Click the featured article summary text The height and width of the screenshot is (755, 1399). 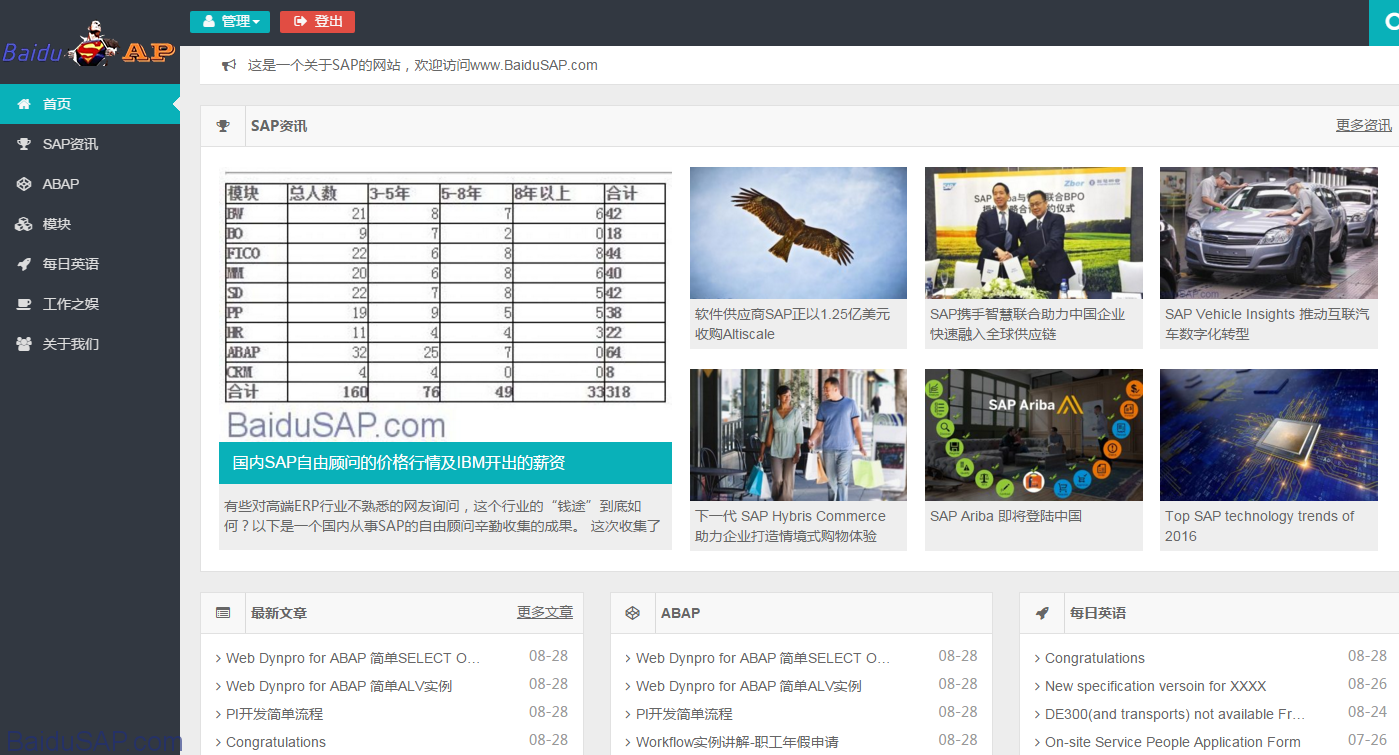[x=443, y=516]
